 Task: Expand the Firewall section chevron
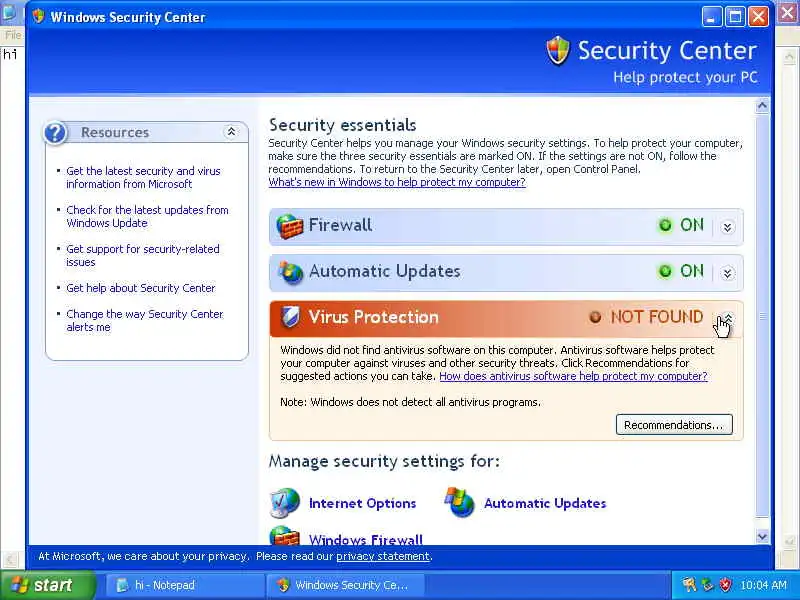[728, 227]
